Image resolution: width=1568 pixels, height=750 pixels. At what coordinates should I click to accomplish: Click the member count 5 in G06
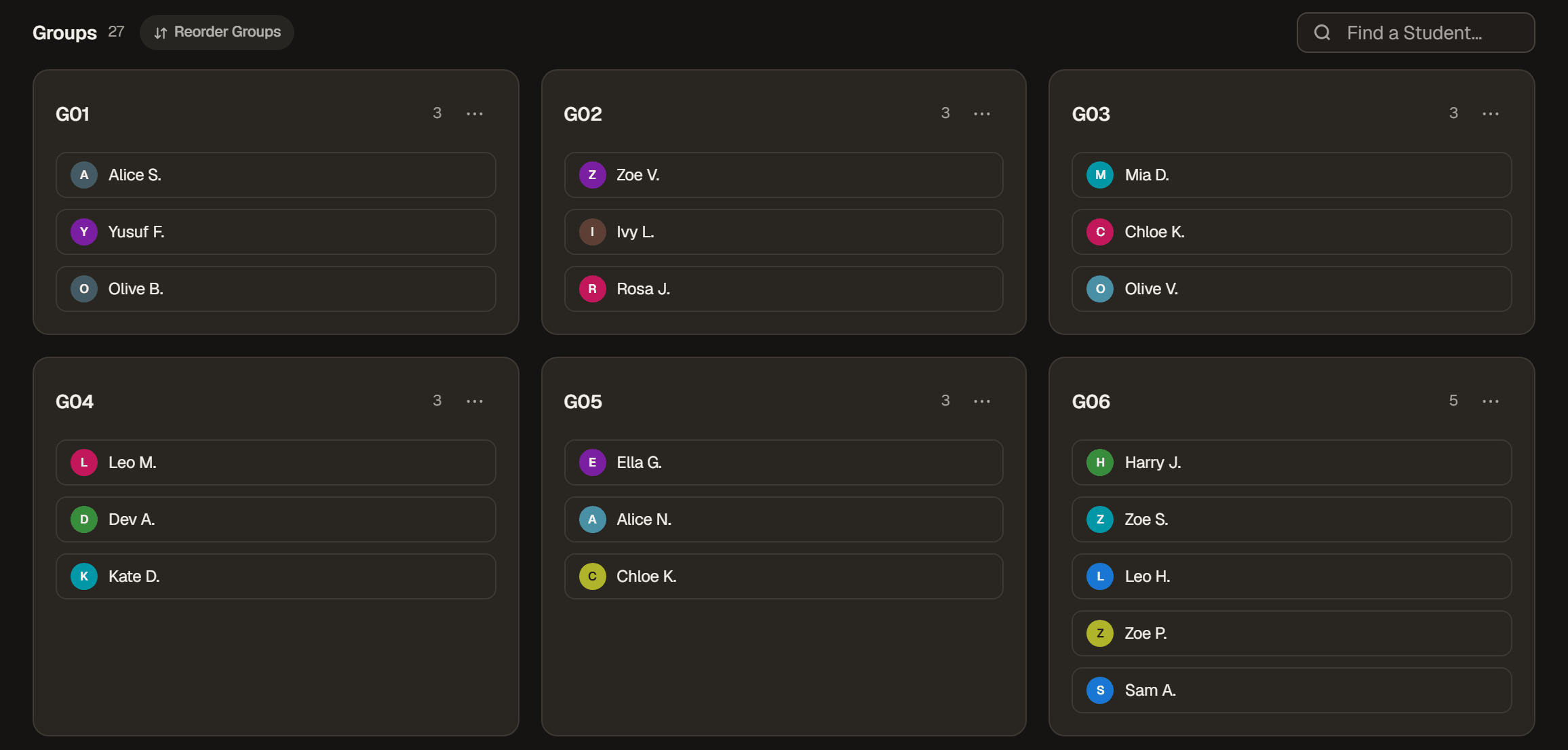coord(1453,401)
